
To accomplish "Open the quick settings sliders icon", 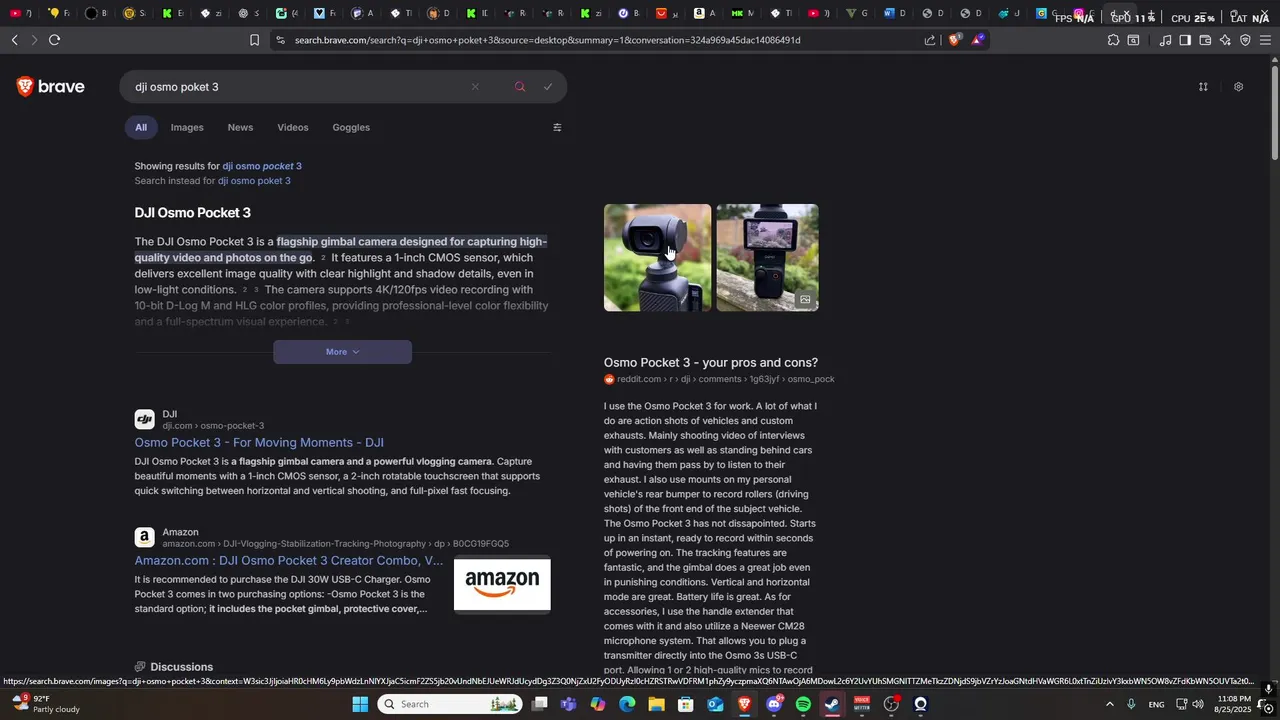I will click(x=1203, y=87).
